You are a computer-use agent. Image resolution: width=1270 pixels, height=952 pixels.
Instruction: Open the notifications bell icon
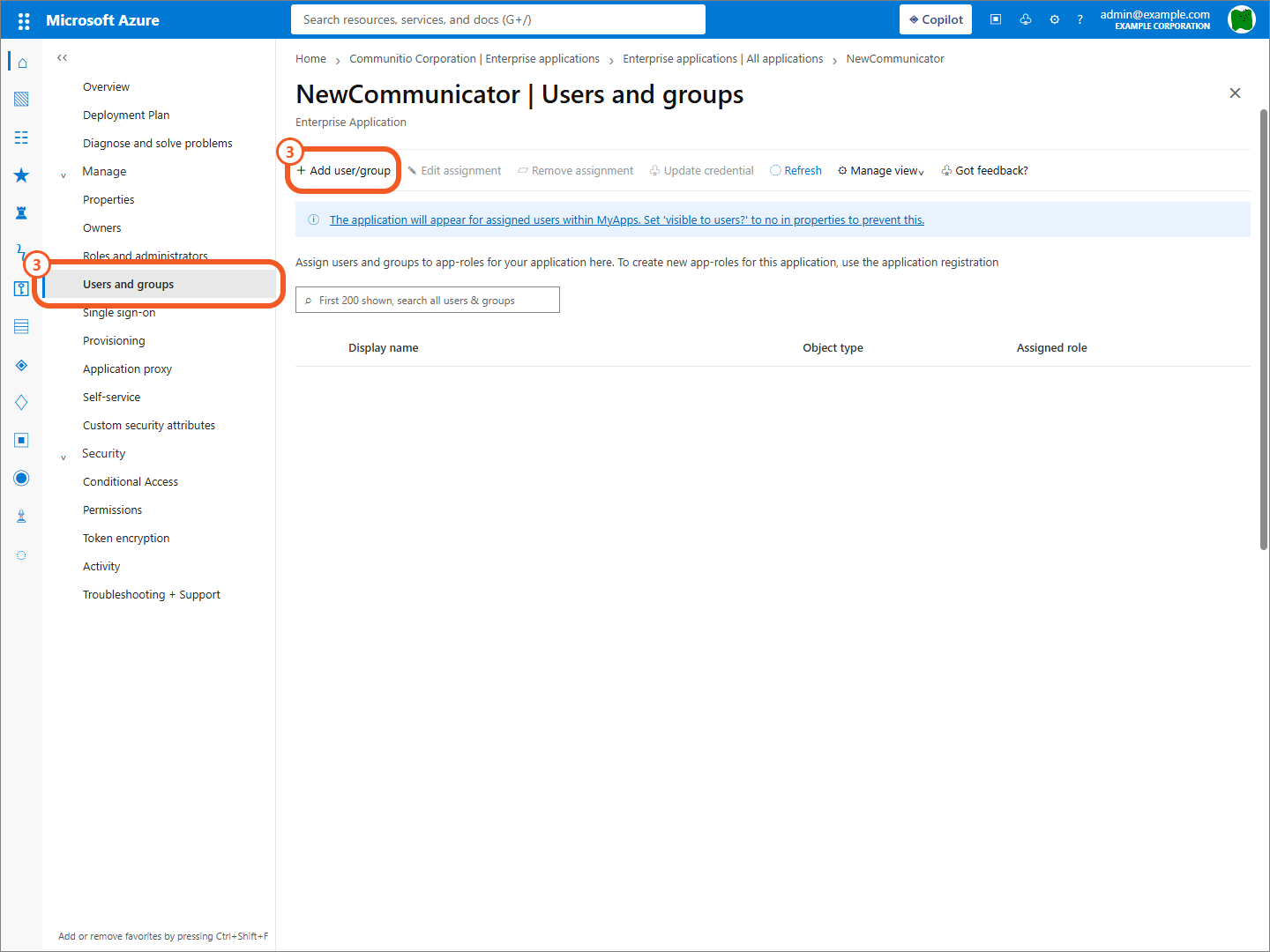(x=1026, y=19)
